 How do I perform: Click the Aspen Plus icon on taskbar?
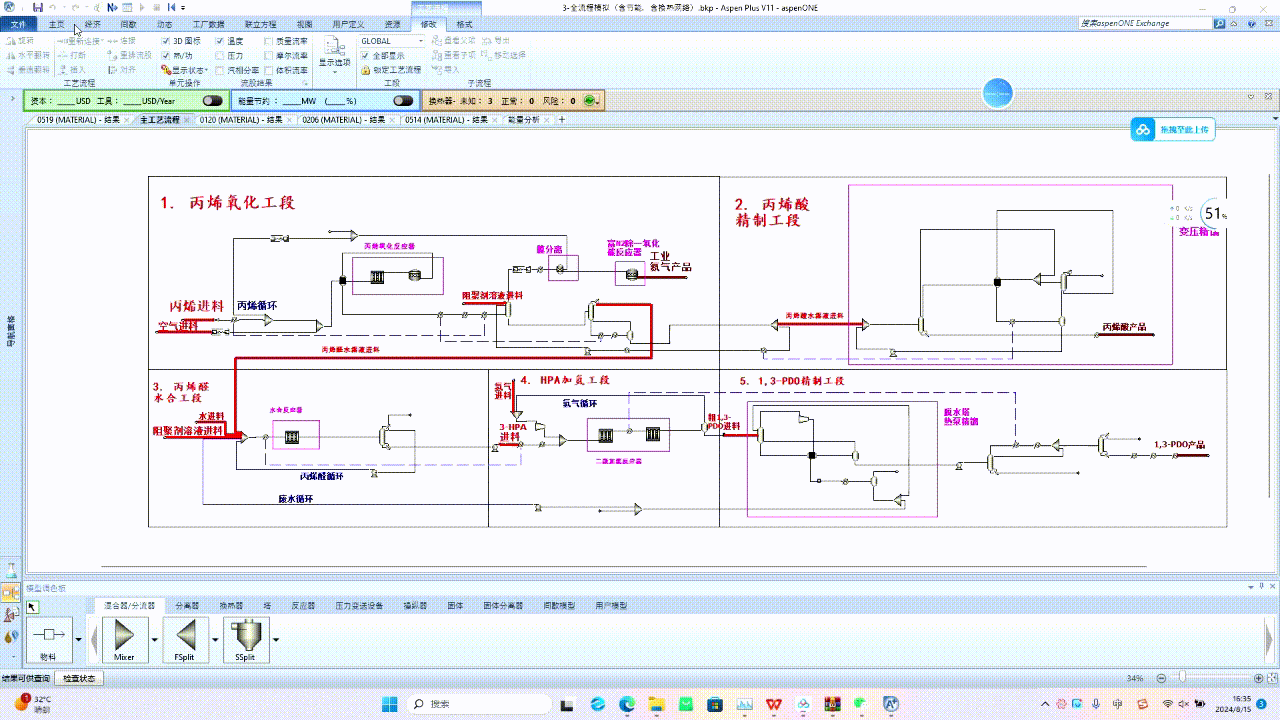click(892, 704)
